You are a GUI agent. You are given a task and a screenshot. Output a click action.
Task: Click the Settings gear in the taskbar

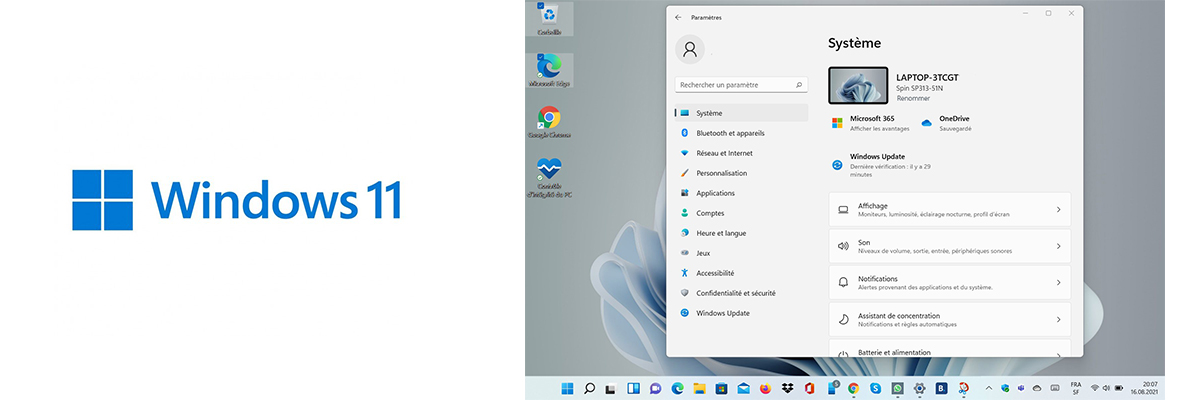(x=919, y=388)
